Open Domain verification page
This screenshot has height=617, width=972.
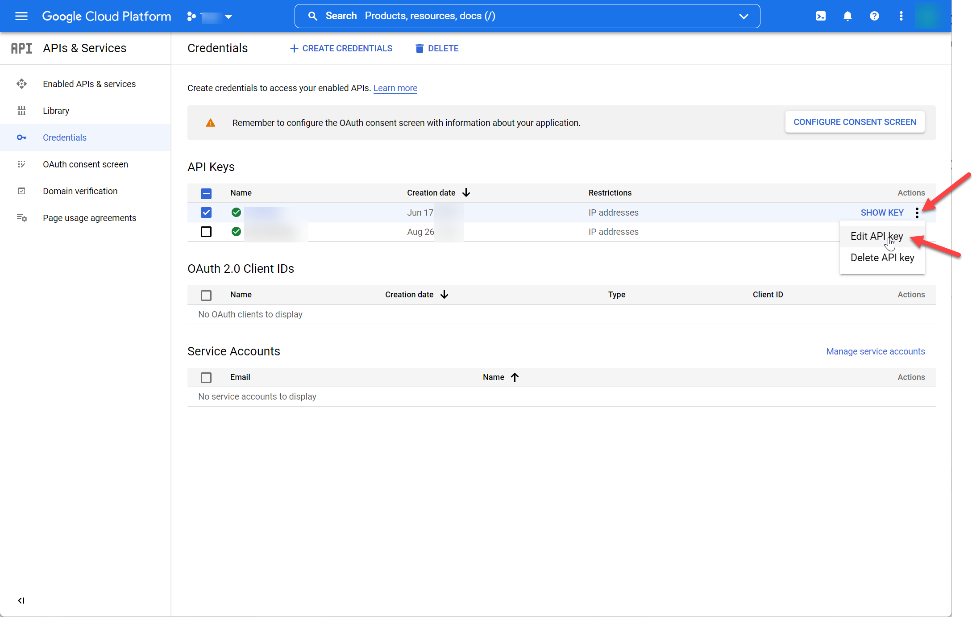80,191
